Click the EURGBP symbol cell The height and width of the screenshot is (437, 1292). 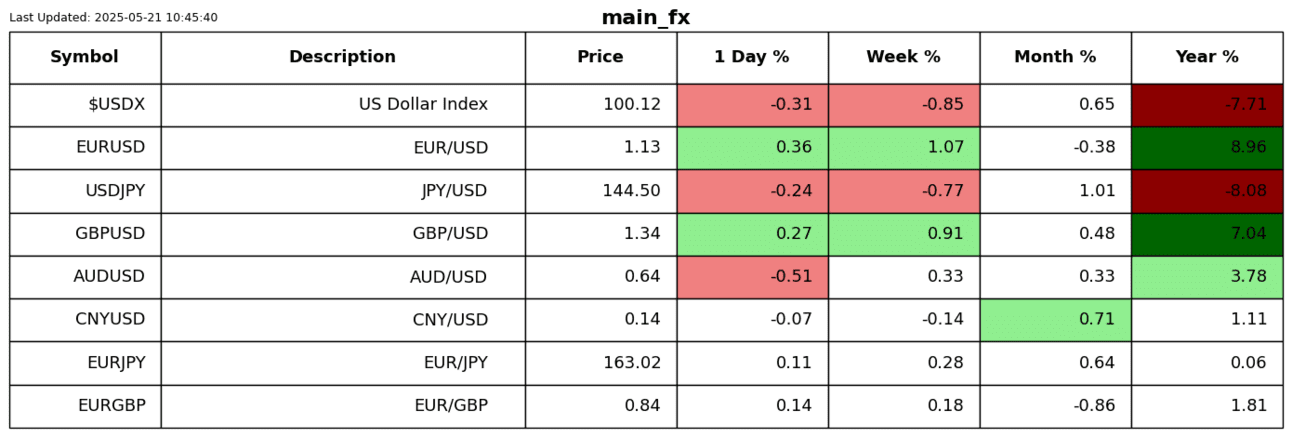111,406
